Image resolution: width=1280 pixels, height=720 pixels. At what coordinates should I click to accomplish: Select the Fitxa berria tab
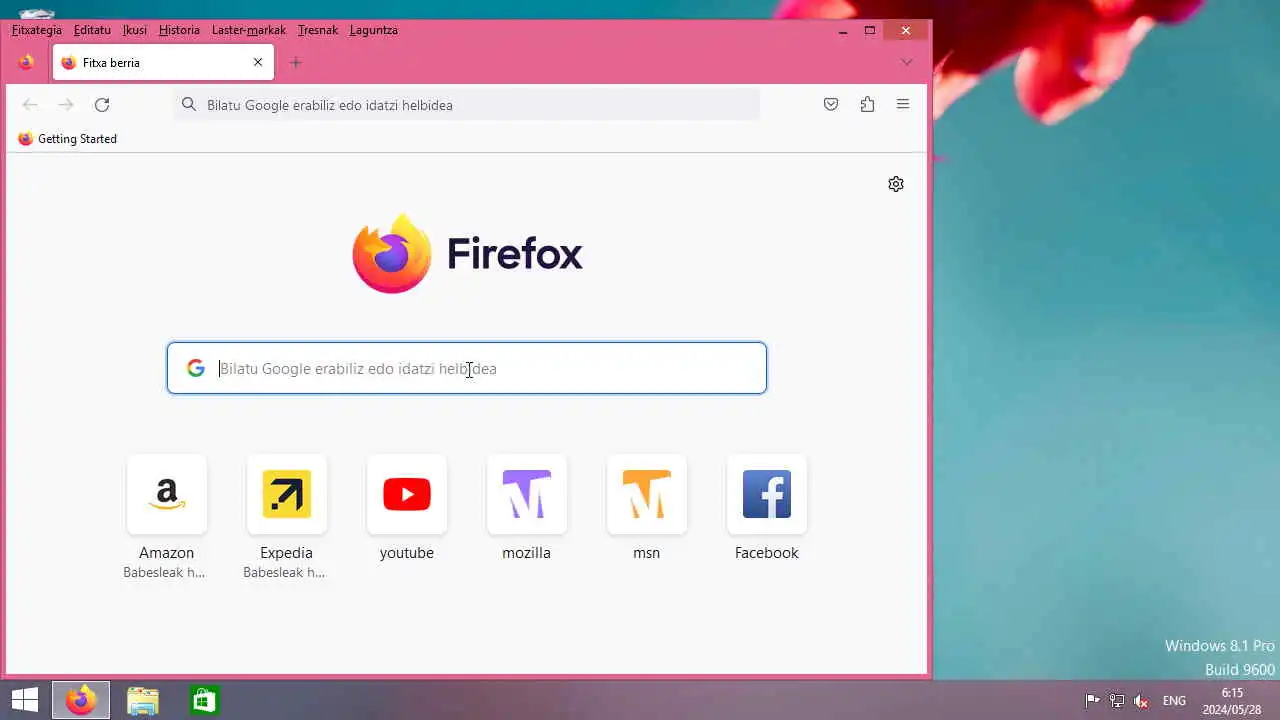click(x=165, y=62)
